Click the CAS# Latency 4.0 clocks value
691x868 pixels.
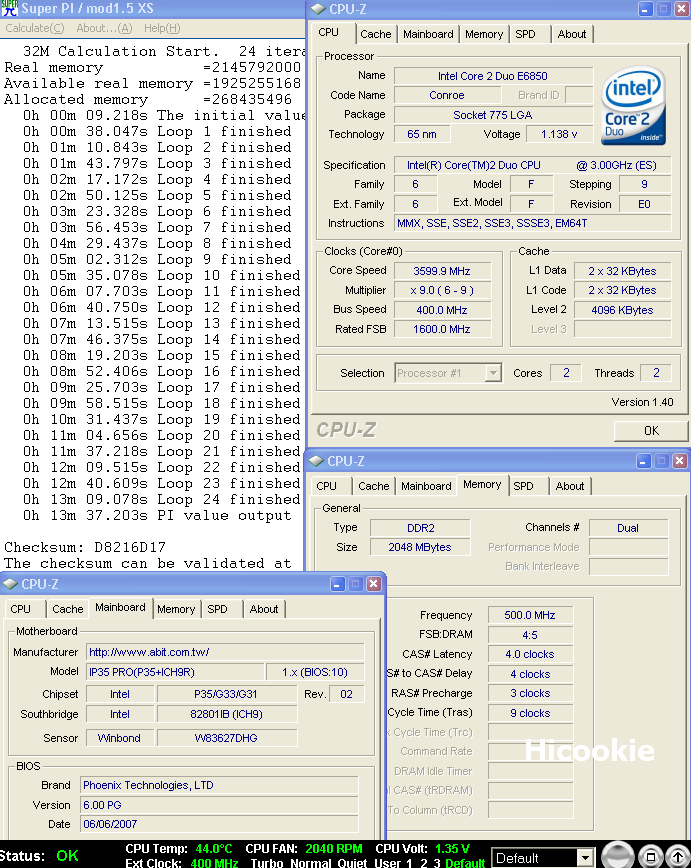coord(530,654)
